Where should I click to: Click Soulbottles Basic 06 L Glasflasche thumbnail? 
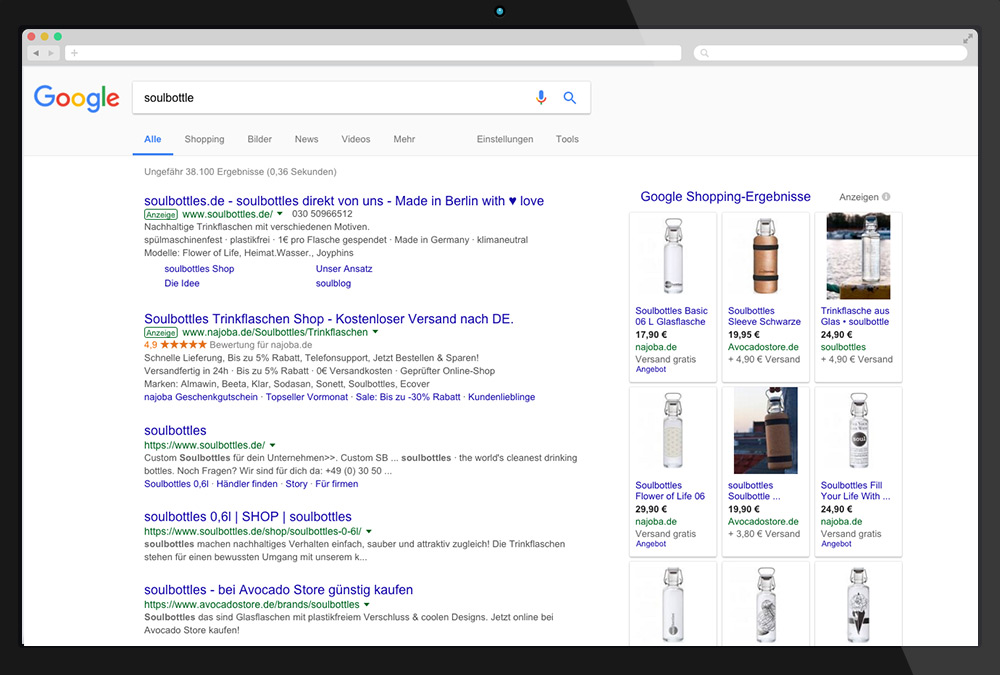click(x=673, y=256)
